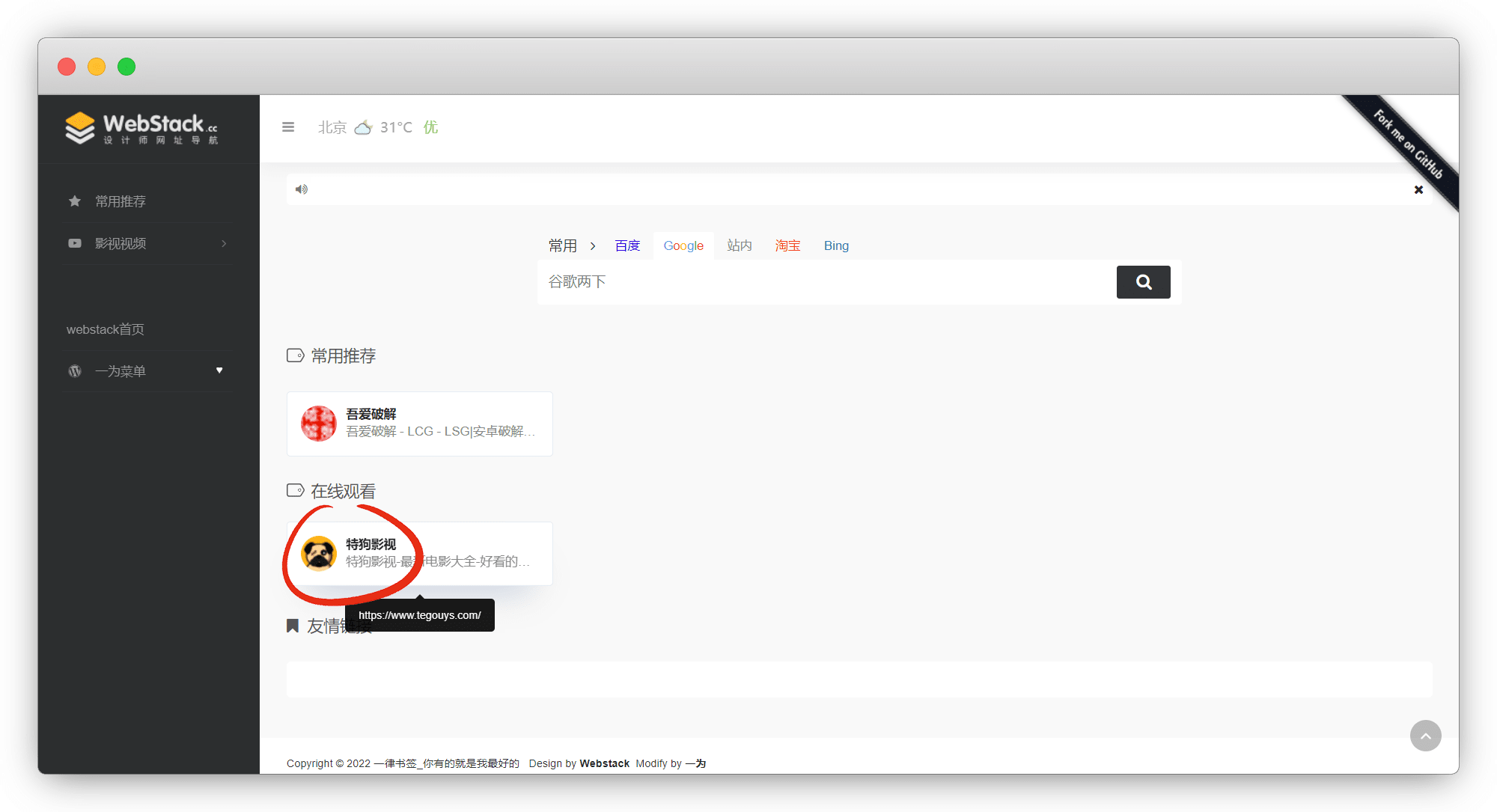Choose the 淘宝 search option
The width and height of the screenshot is (1497, 812).
787,245
